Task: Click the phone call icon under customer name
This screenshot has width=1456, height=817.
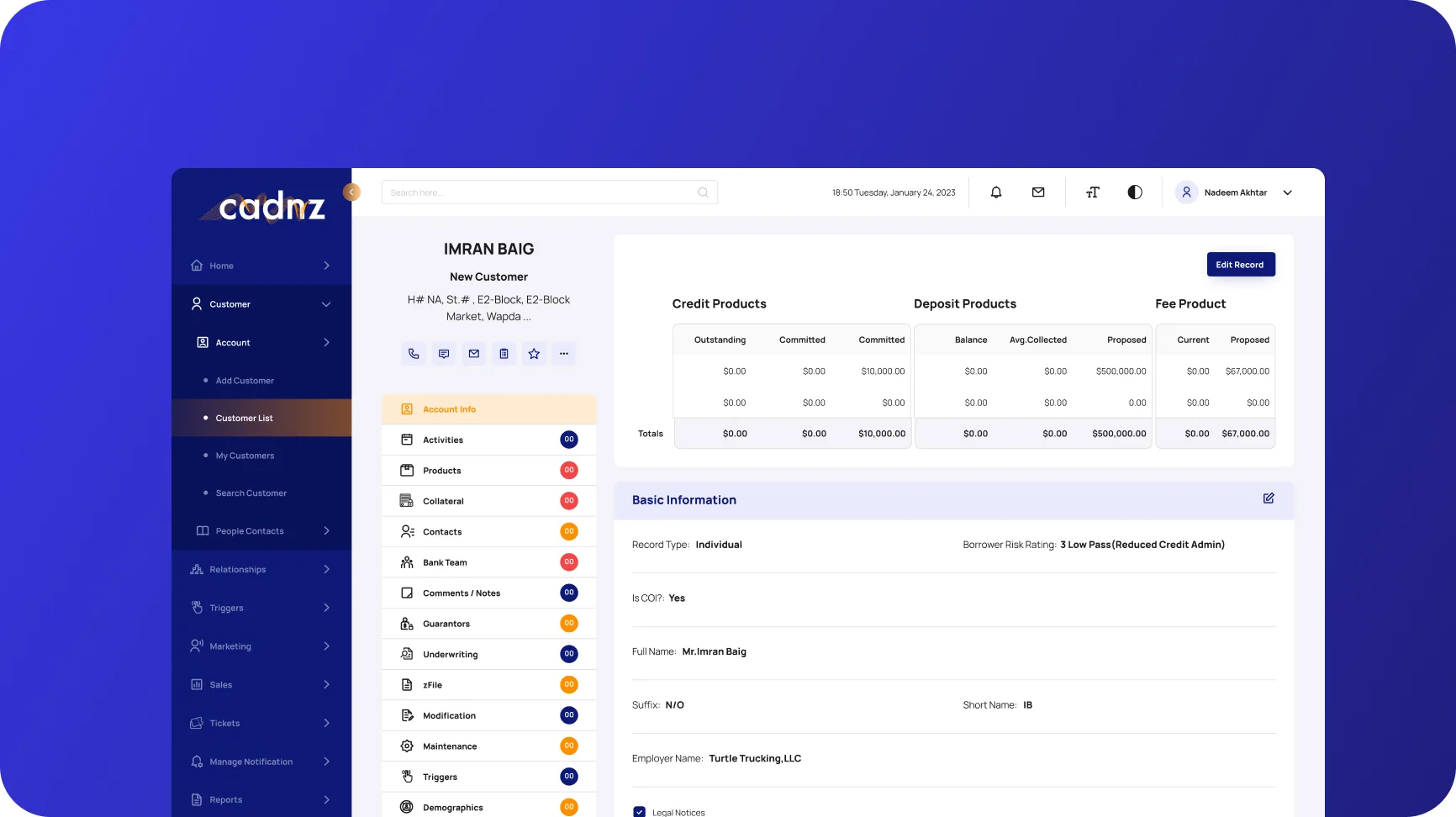Action: coord(414,354)
